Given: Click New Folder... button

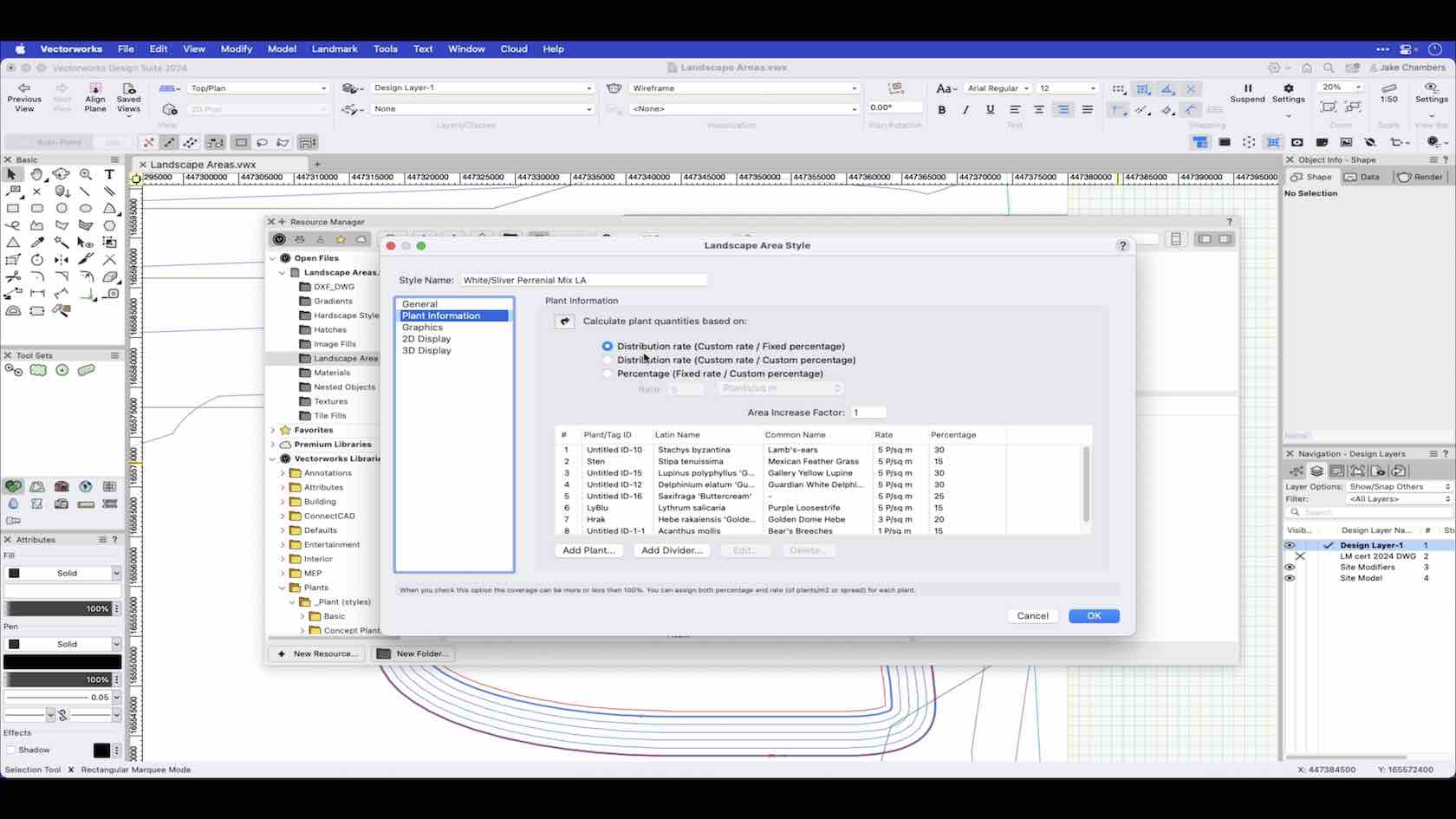Looking at the screenshot, I should point(413,653).
